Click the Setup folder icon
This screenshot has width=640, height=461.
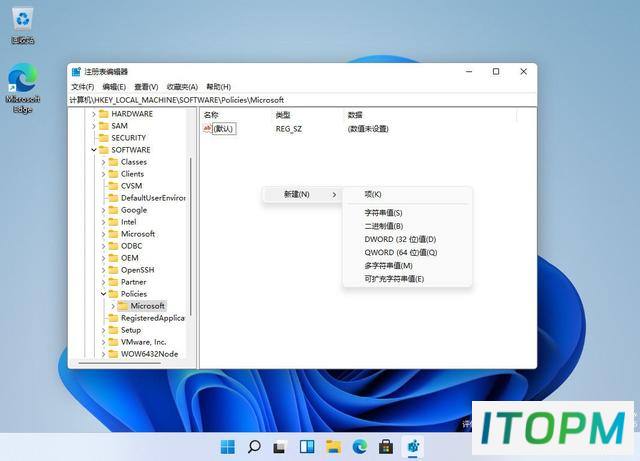113,330
